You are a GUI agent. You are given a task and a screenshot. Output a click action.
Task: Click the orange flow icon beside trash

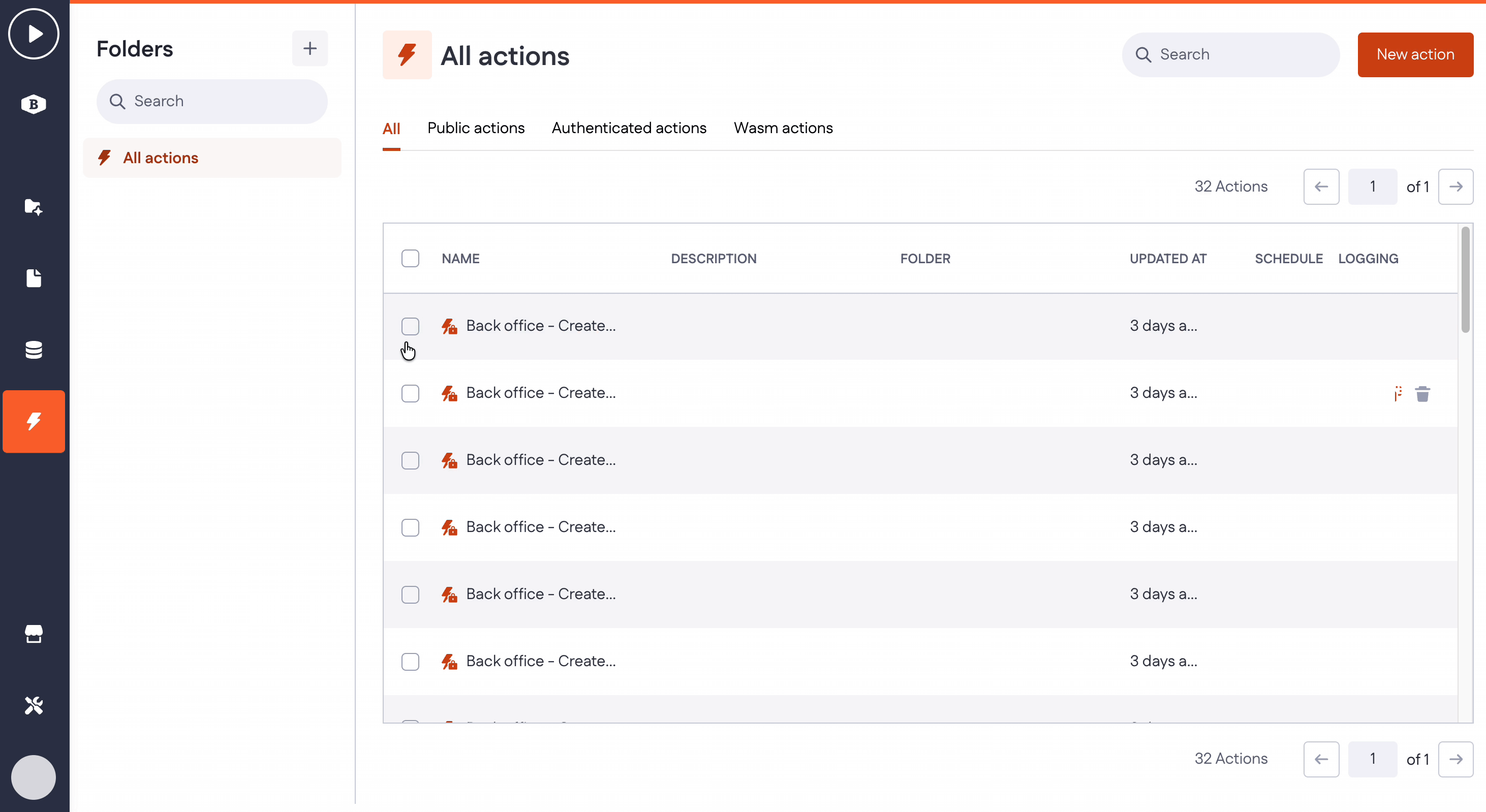point(1398,394)
